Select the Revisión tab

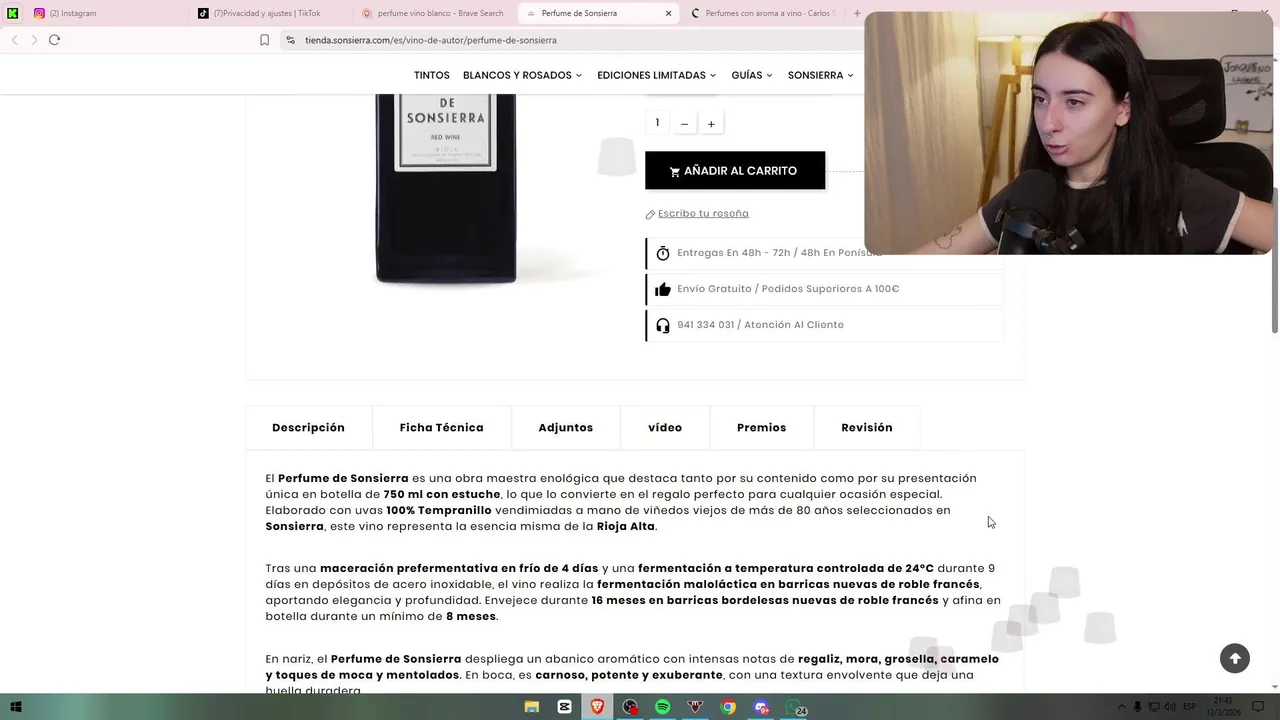(x=866, y=428)
